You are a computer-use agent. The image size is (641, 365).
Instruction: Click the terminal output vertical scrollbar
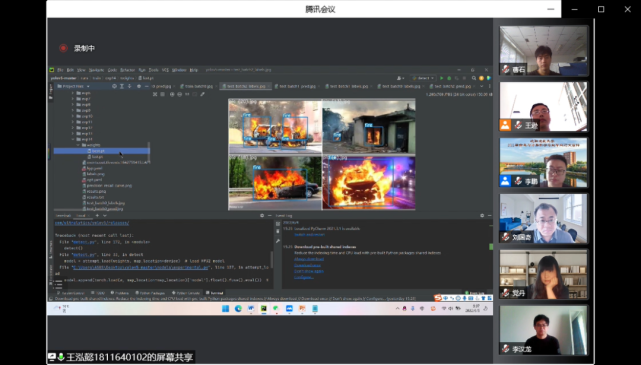pos(271,259)
